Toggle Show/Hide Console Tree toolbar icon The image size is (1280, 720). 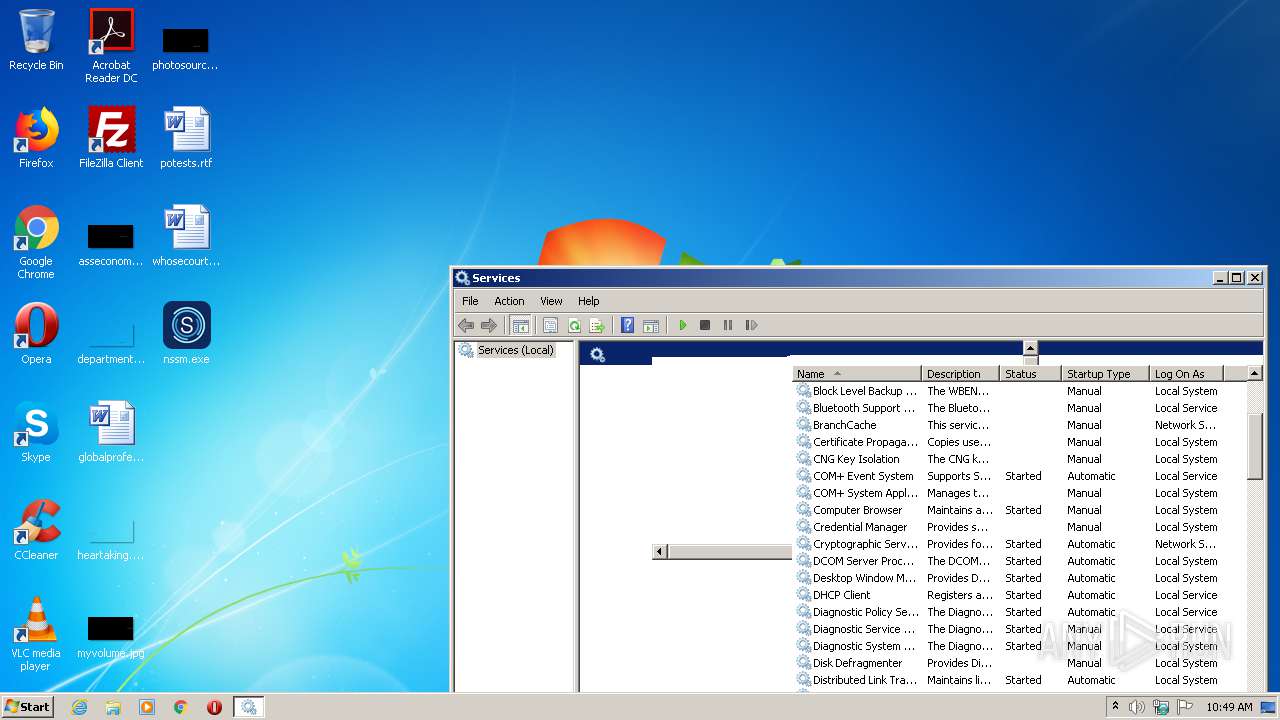point(520,325)
